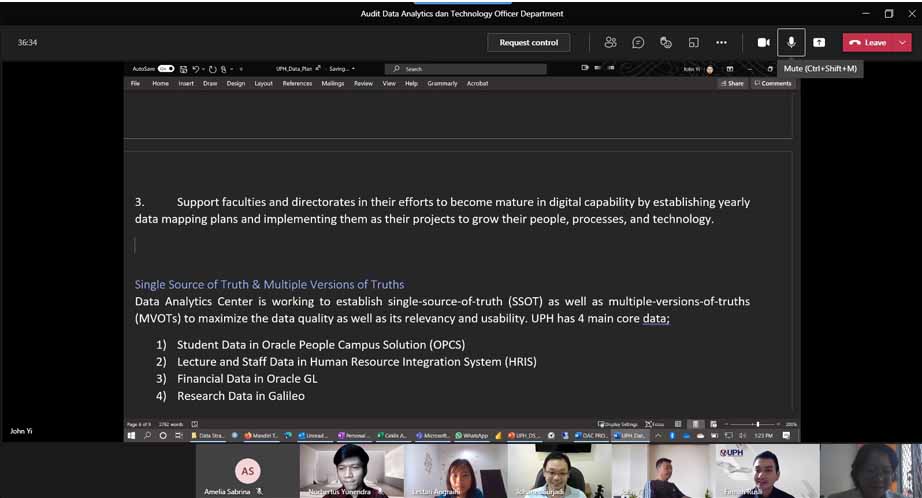Open the rooms icon in meeting toolbar

click(693, 42)
